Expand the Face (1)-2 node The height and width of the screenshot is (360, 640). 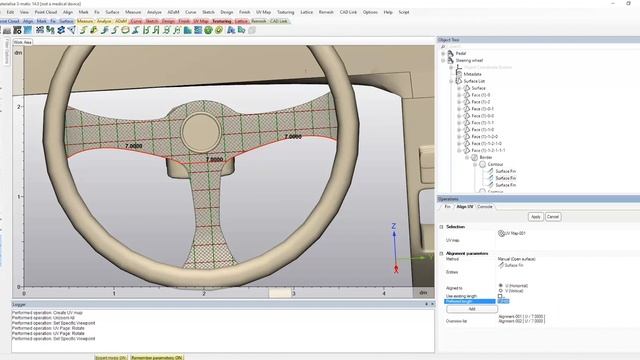pyautogui.click(x=459, y=102)
